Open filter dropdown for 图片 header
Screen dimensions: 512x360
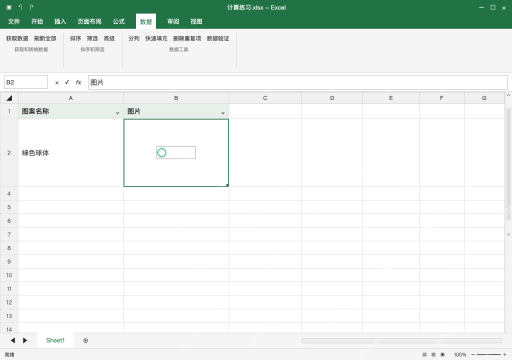pyautogui.click(x=223, y=113)
